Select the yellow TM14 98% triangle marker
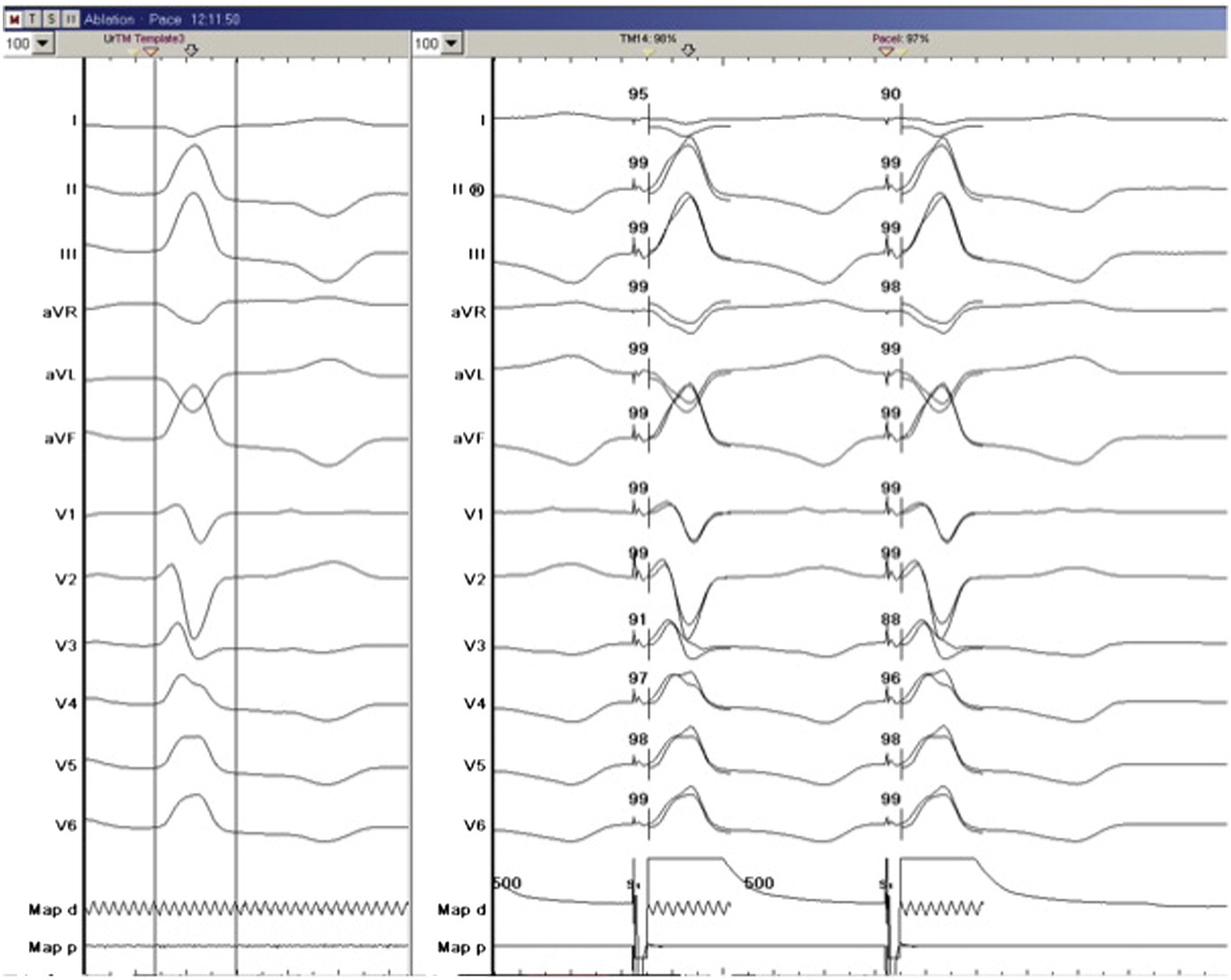 point(648,52)
